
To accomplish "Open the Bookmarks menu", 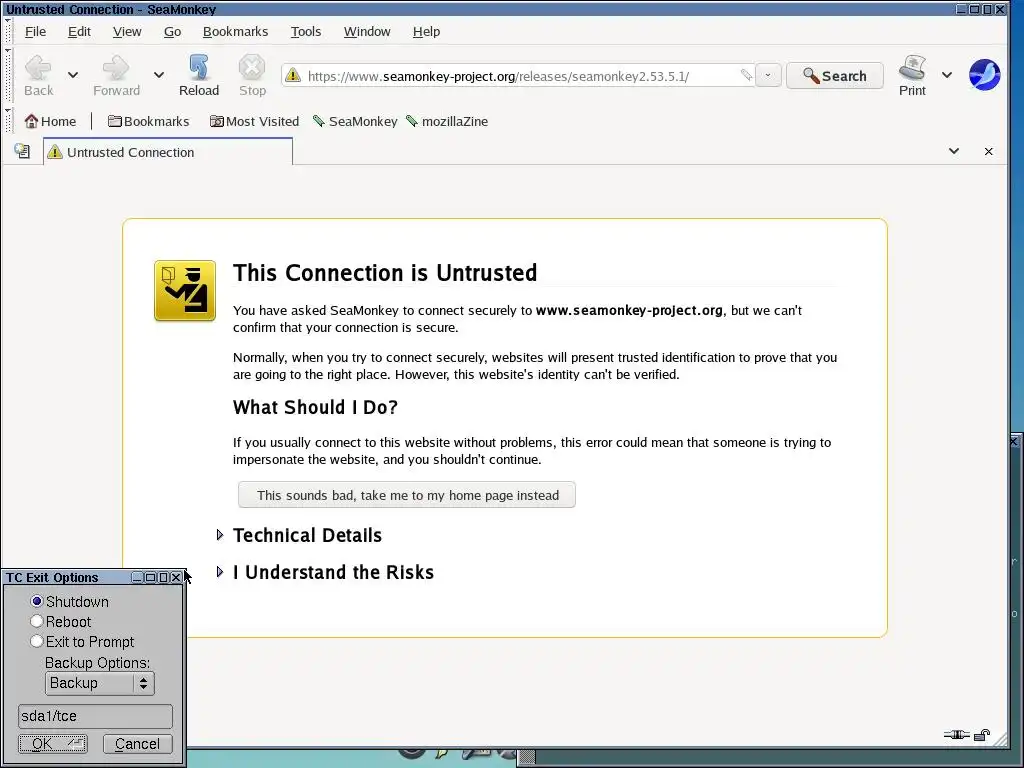I will pos(236,31).
